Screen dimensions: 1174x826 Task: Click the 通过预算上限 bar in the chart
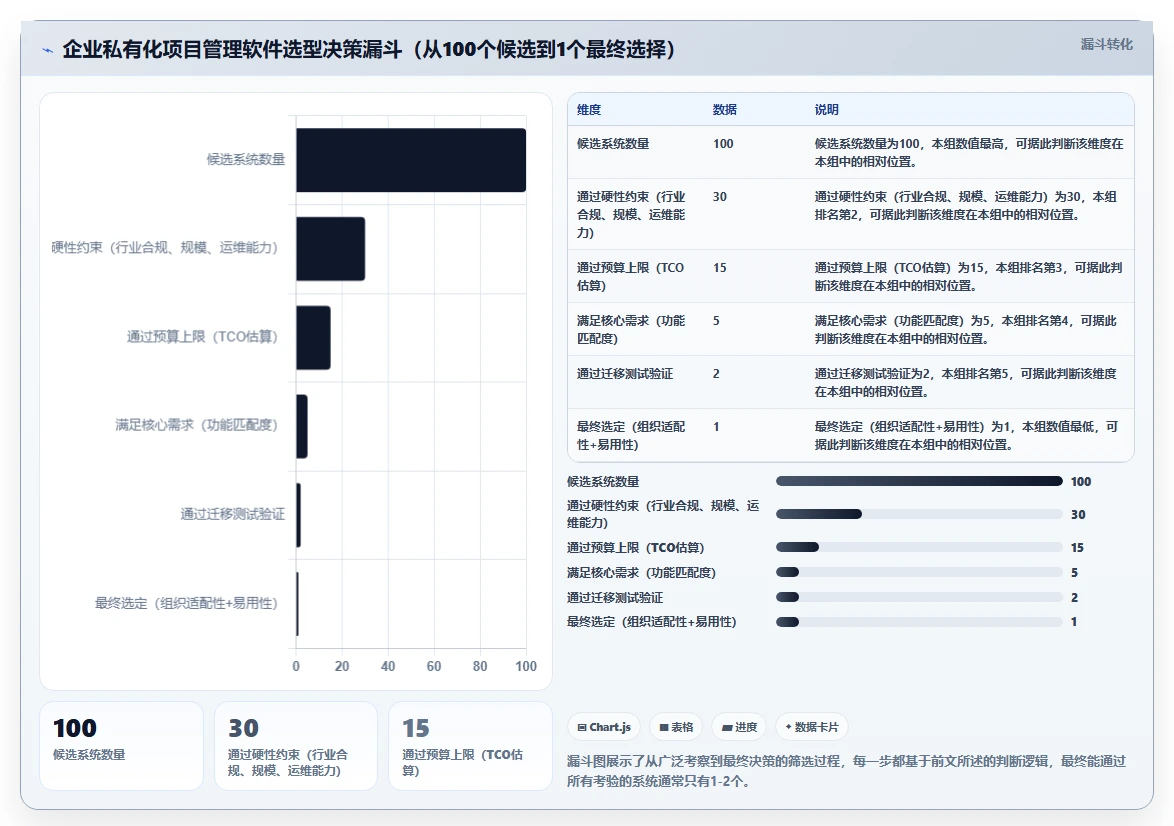pos(314,337)
